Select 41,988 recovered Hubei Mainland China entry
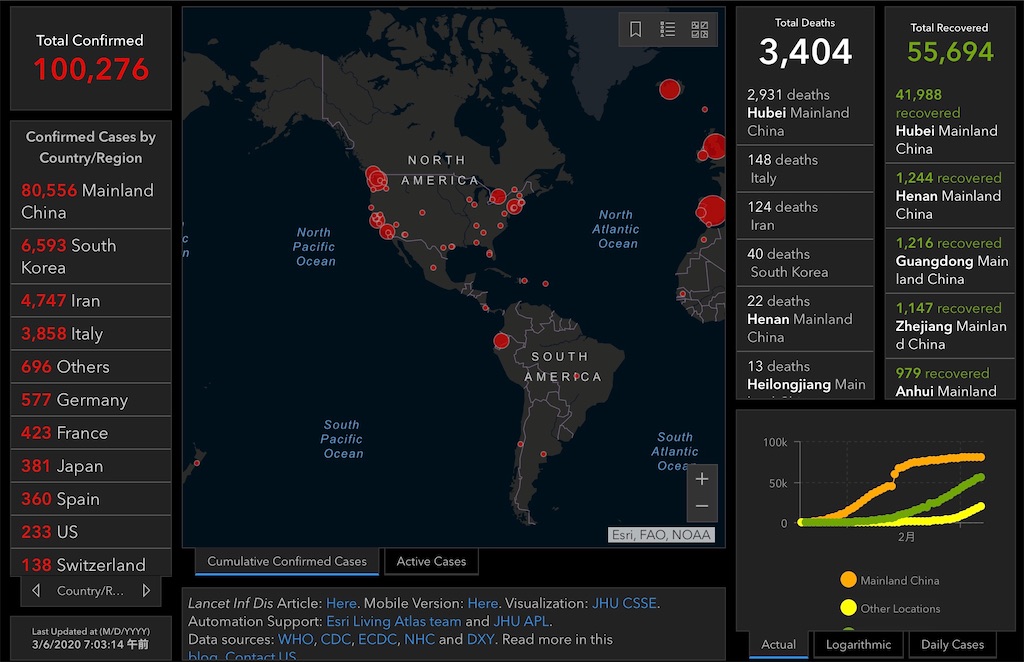This screenshot has width=1024, height=662. point(950,122)
